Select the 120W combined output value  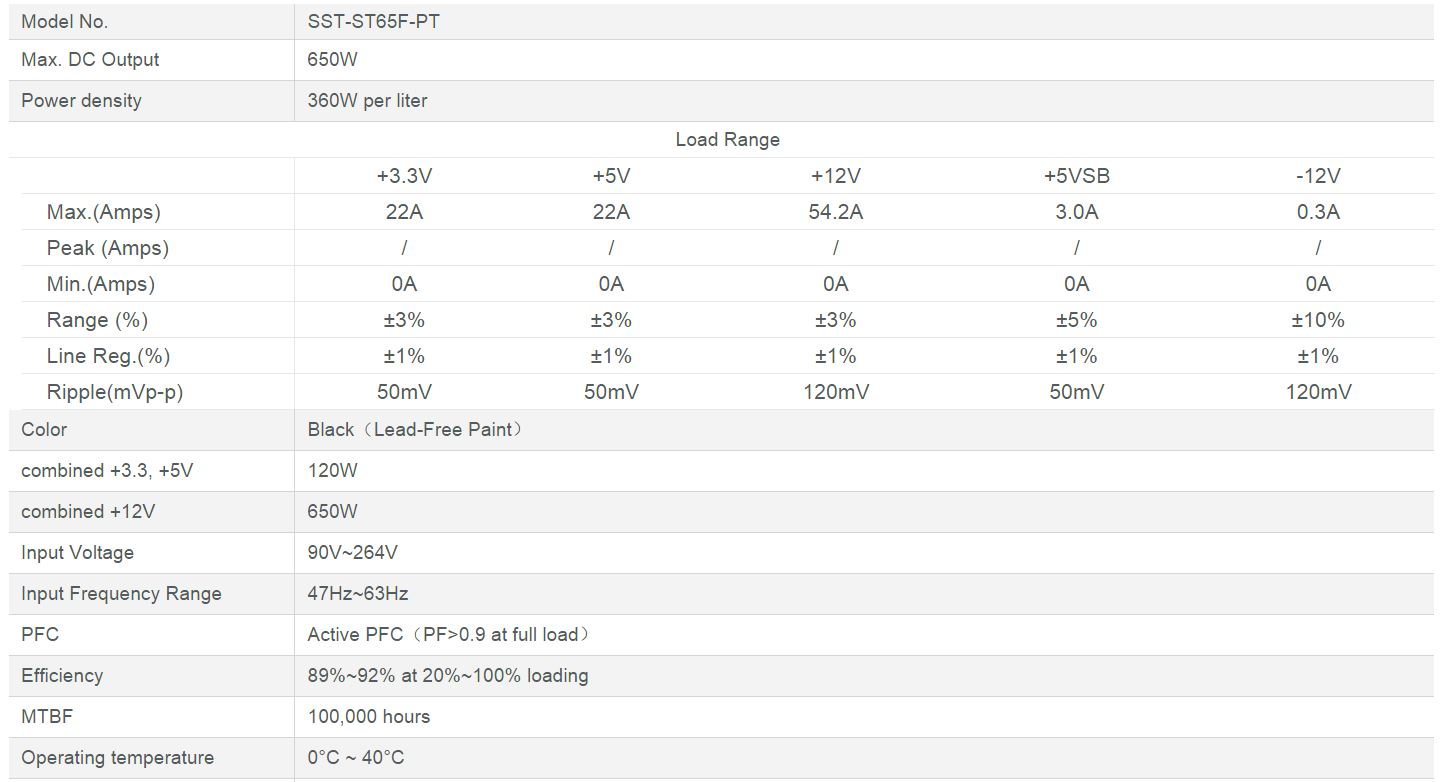tap(332, 471)
